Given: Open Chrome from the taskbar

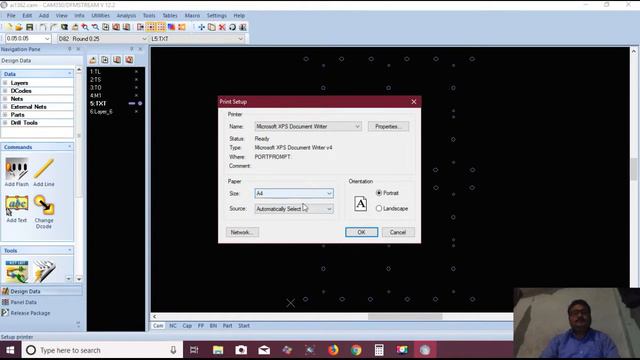Looking at the screenshot, I should pos(356,350).
